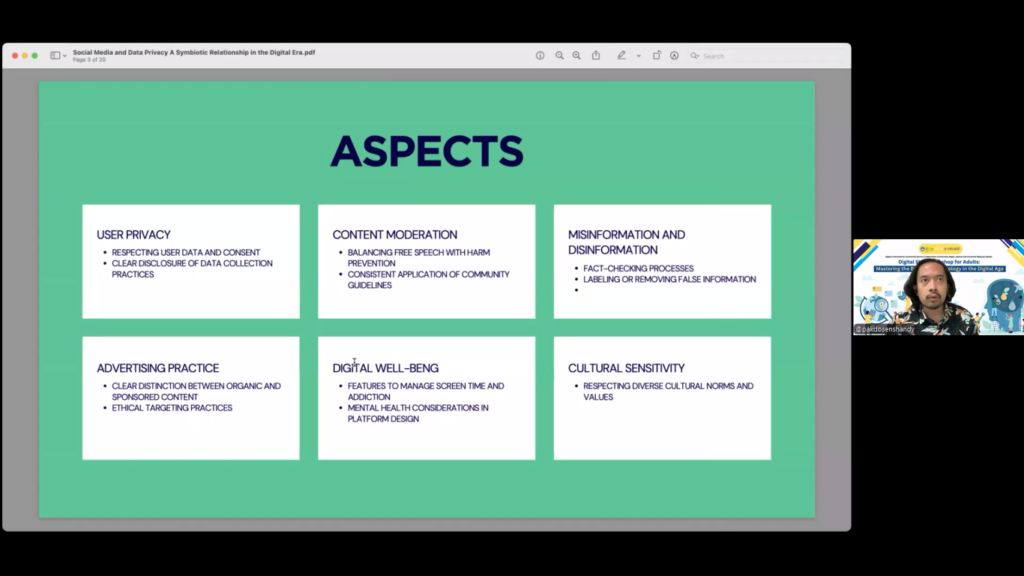Zoom out using the minus magnifier icon

click(559, 56)
